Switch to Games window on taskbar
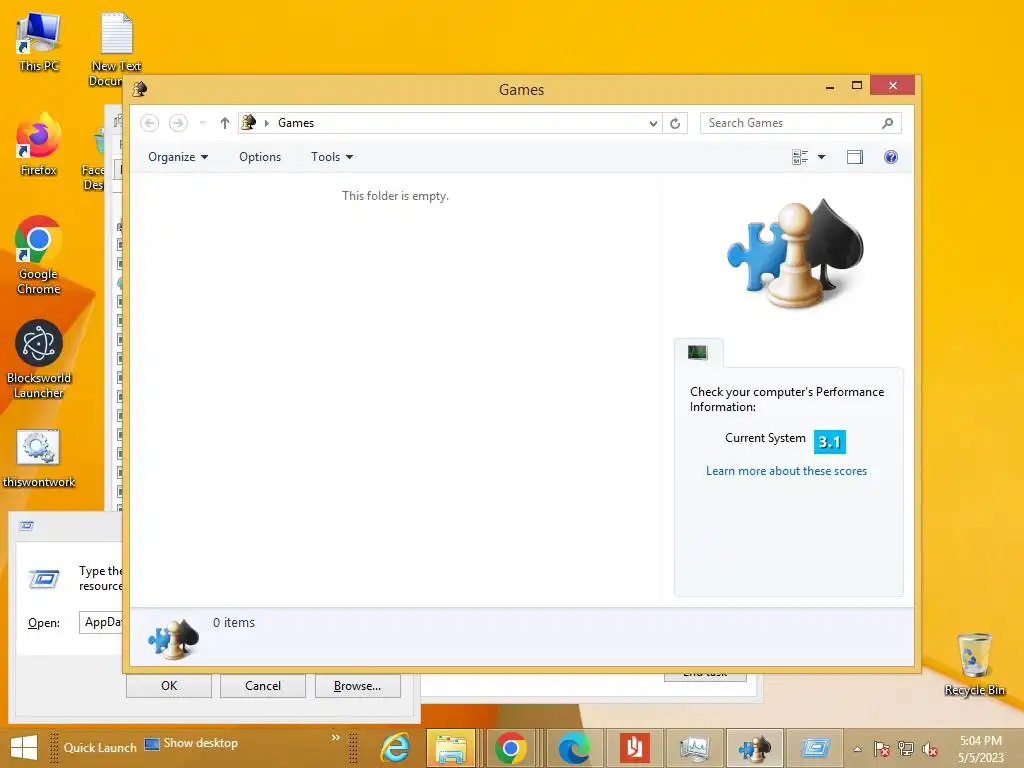This screenshot has width=1024, height=768. 754,748
